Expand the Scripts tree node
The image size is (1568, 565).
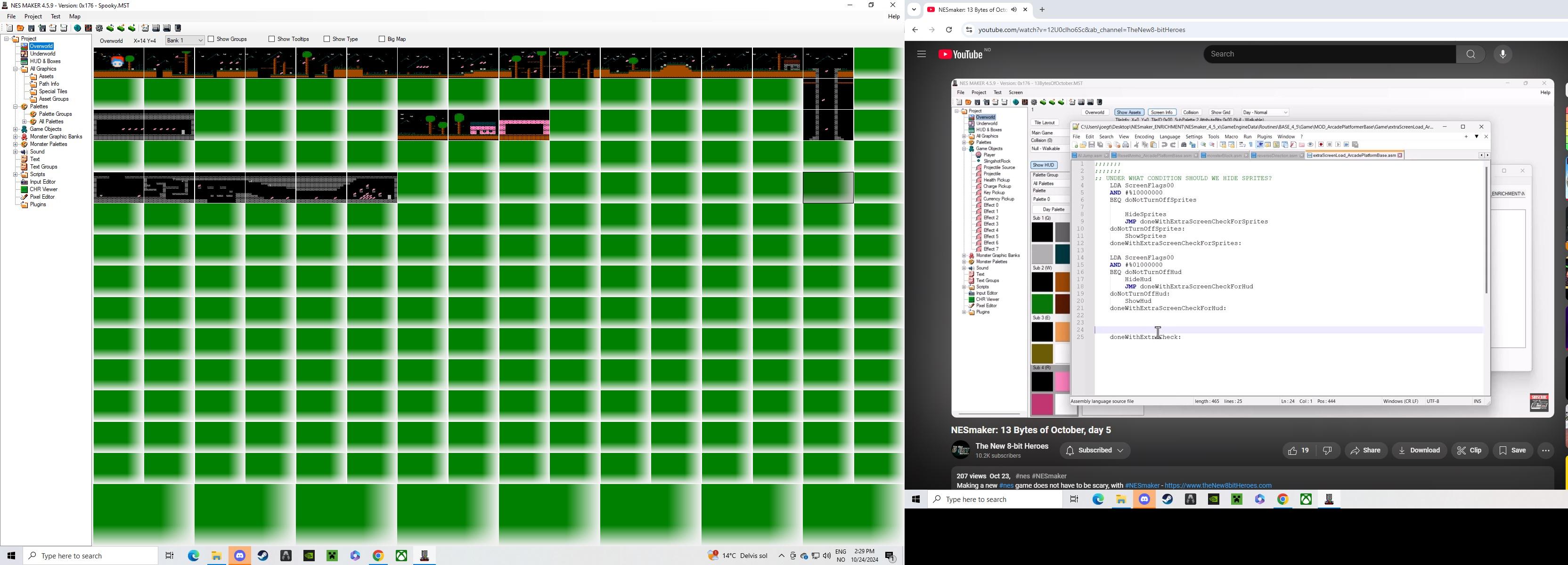(x=15, y=175)
